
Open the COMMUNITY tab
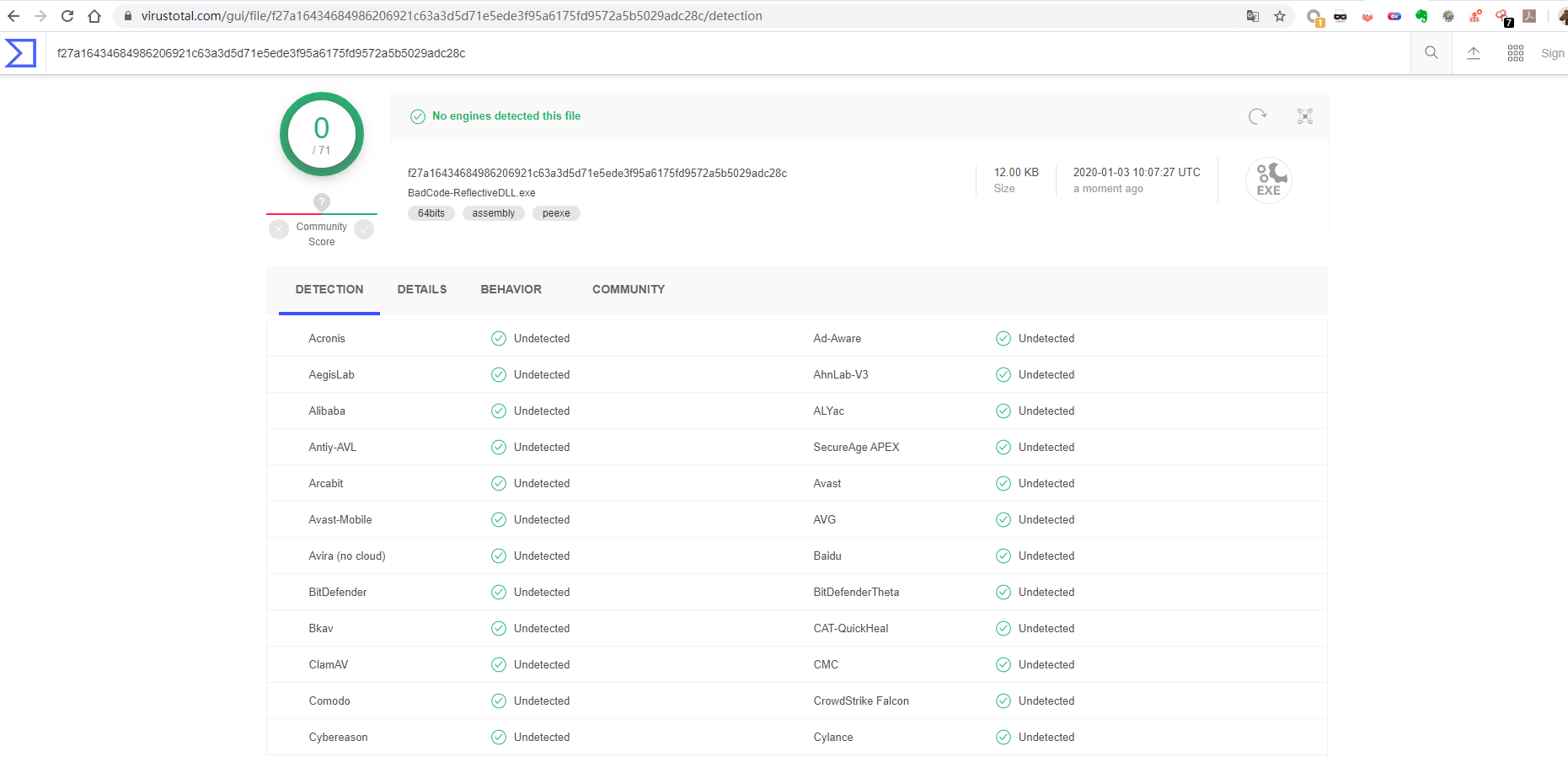tap(629, 289)
